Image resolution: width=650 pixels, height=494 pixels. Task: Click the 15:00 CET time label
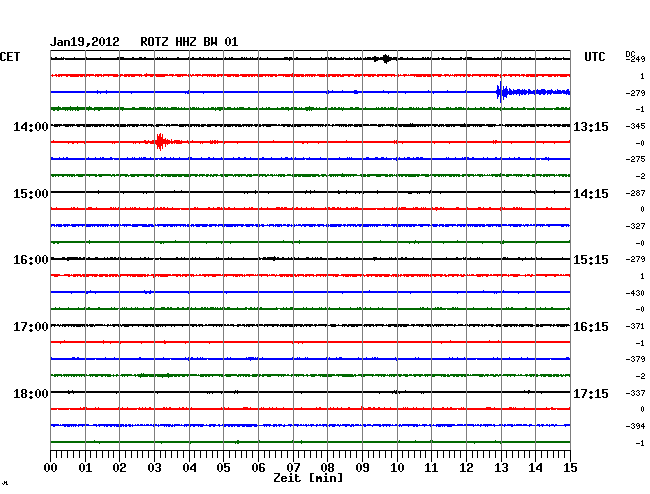31,194
